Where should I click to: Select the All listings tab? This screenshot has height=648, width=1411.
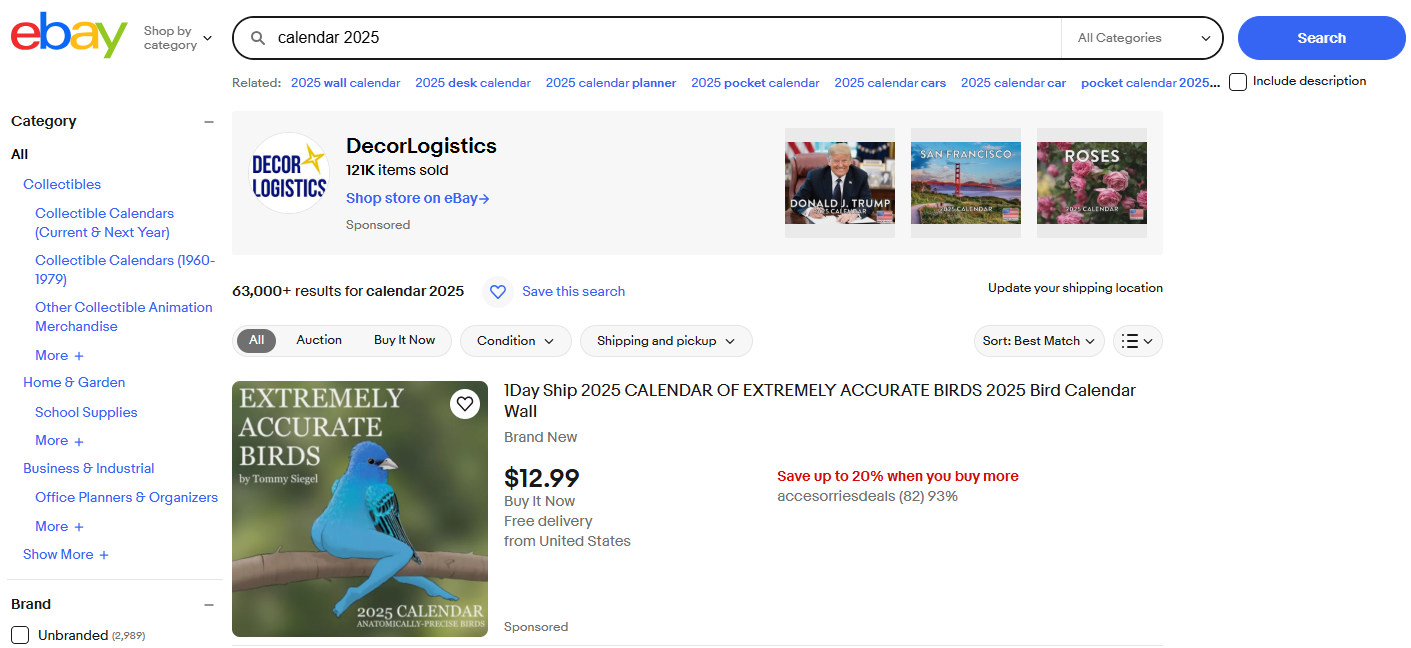[x=257, y=340]
